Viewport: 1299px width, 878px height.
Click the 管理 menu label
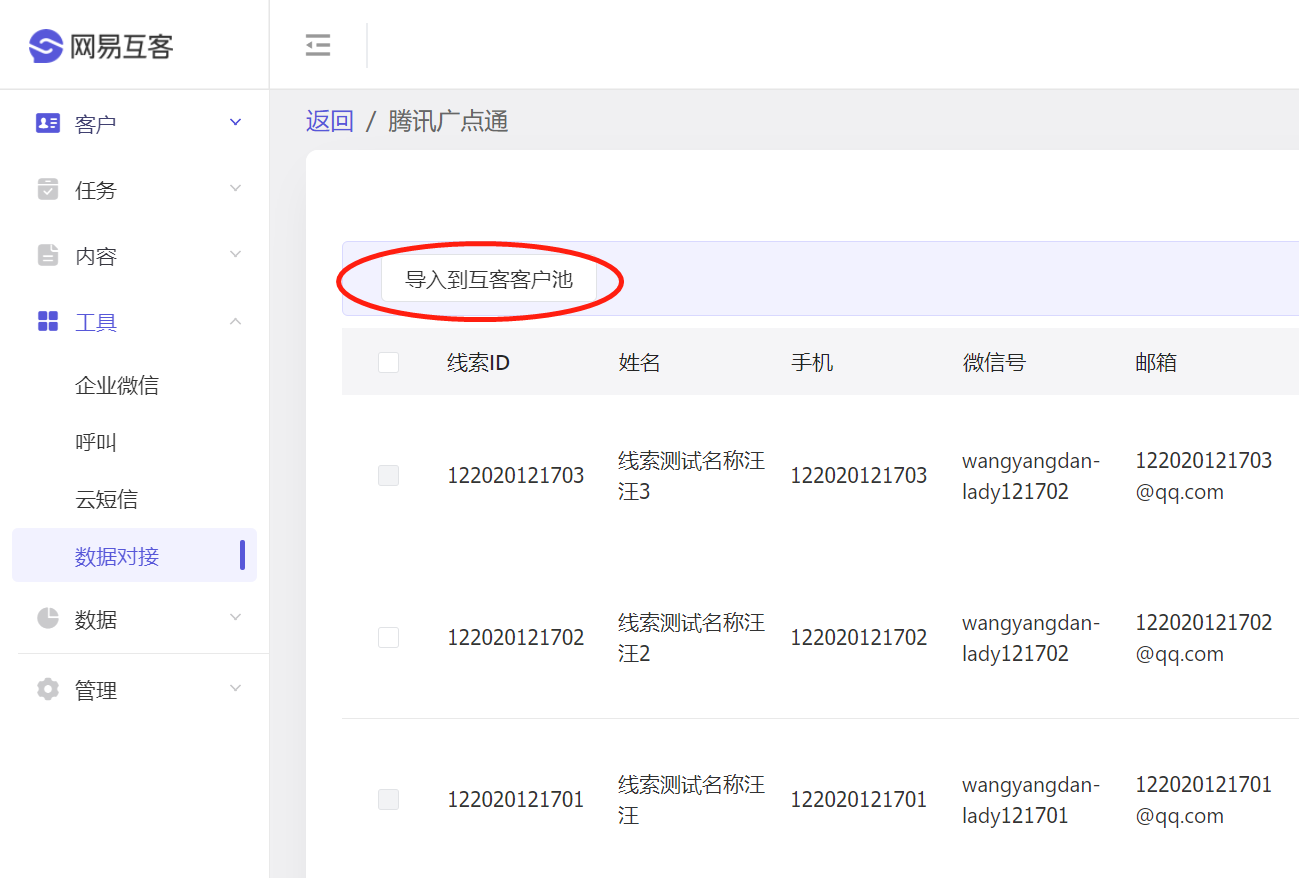[x=96, y=690]
